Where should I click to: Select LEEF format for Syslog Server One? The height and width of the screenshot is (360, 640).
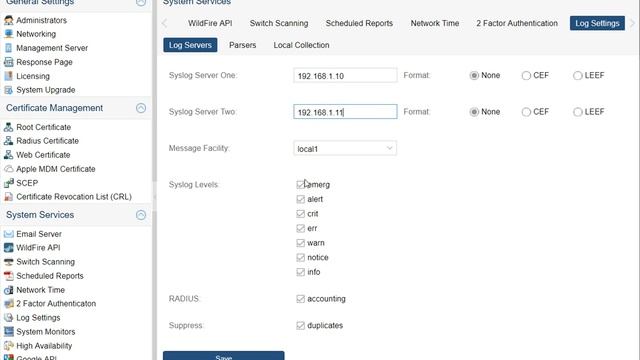pos(578,76)
